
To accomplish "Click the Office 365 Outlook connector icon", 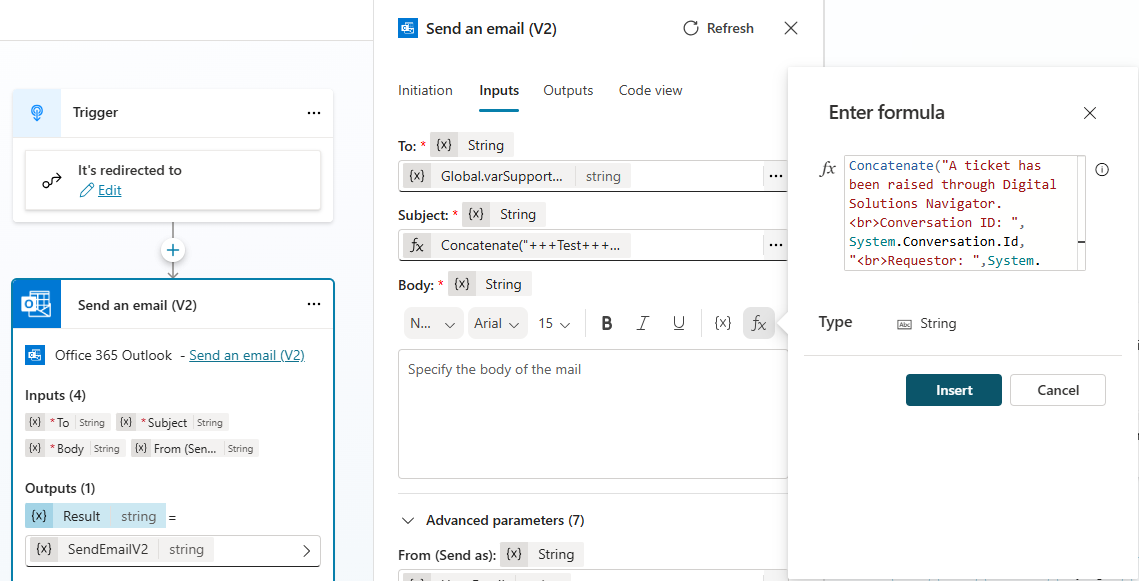I will [x=36, y=355].
